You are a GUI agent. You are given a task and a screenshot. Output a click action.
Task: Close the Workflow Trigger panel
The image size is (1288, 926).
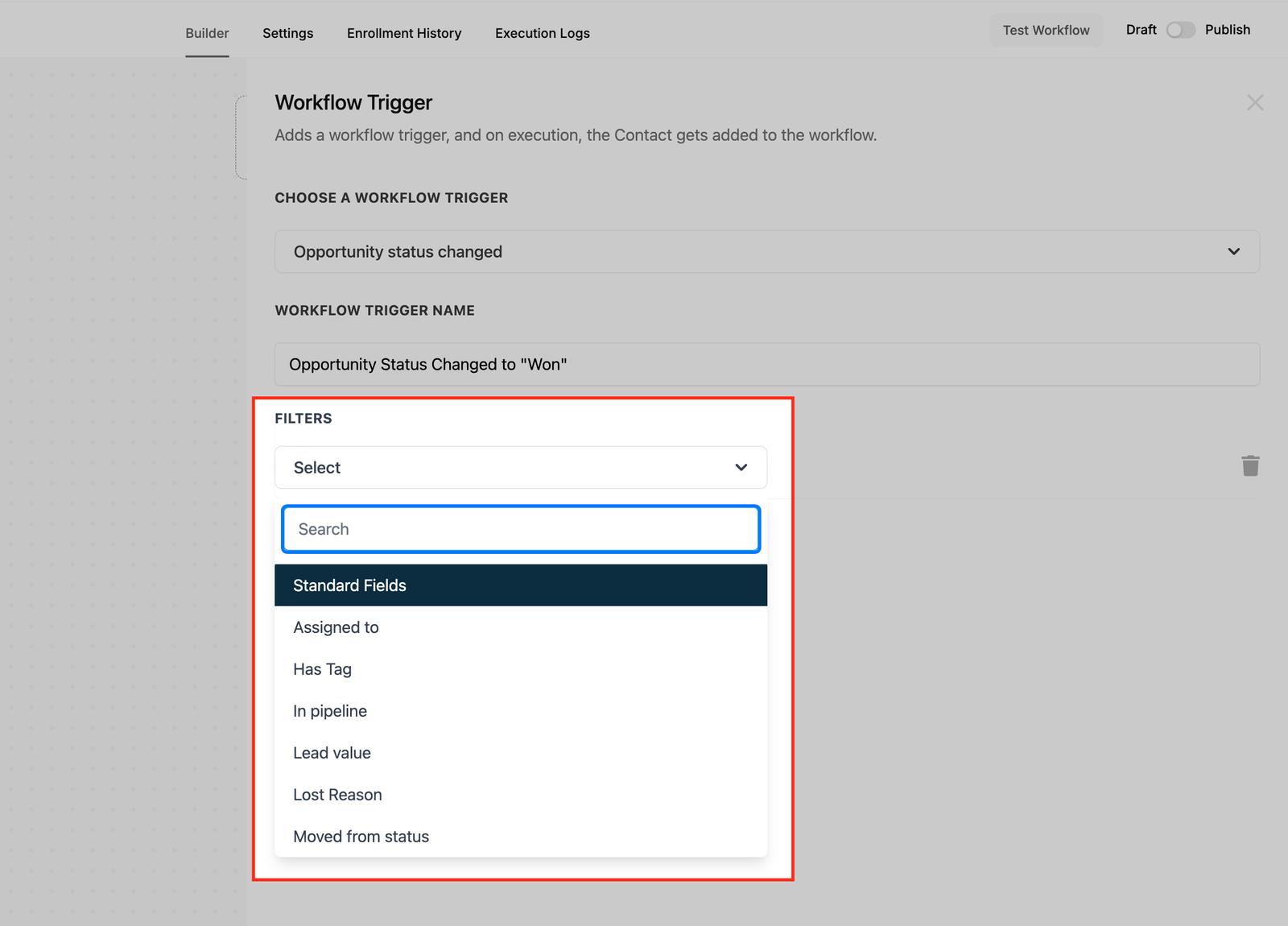coord(1254,103)
